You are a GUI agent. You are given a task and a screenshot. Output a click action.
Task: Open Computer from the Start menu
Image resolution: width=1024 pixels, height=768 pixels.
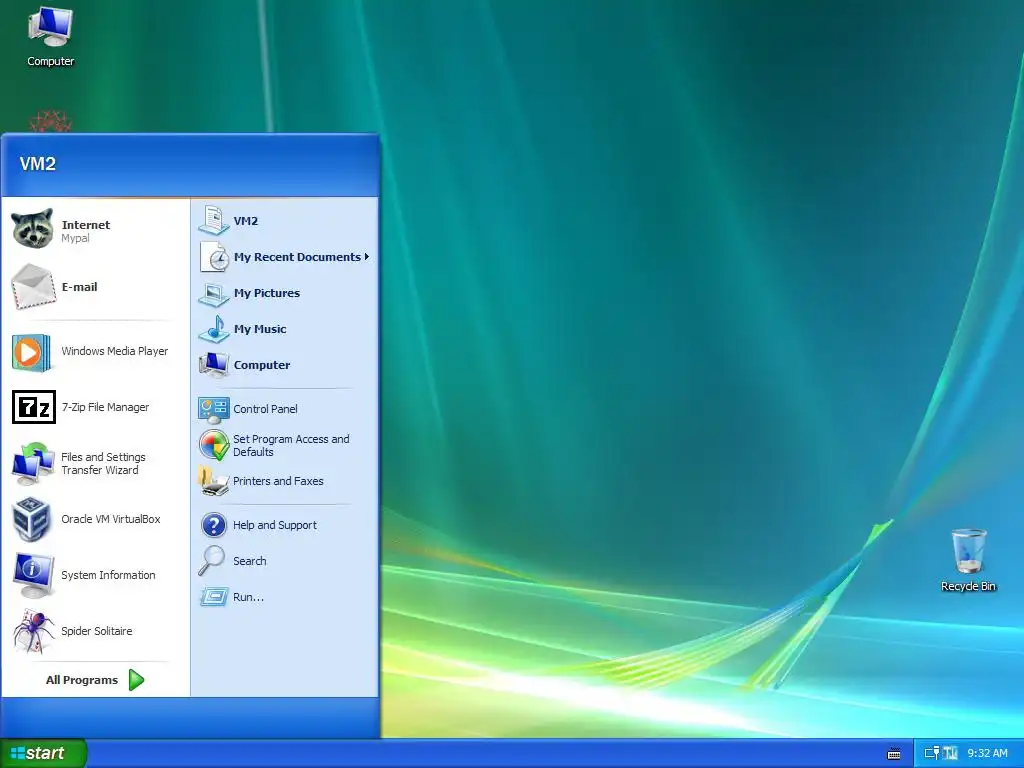point(284,365)
